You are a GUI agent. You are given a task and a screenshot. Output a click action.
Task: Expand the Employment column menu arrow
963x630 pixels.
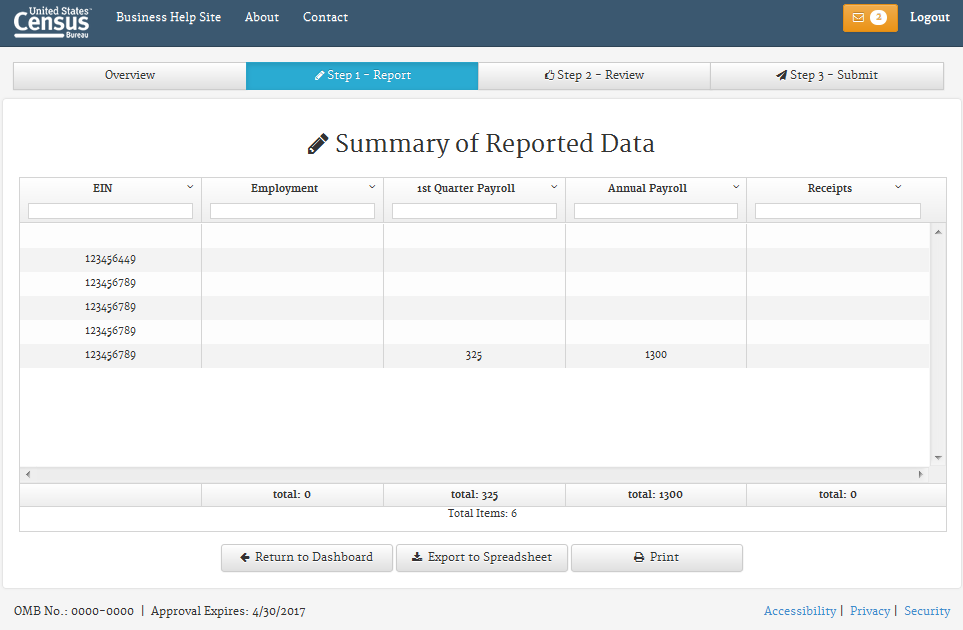tap(372, 187)
